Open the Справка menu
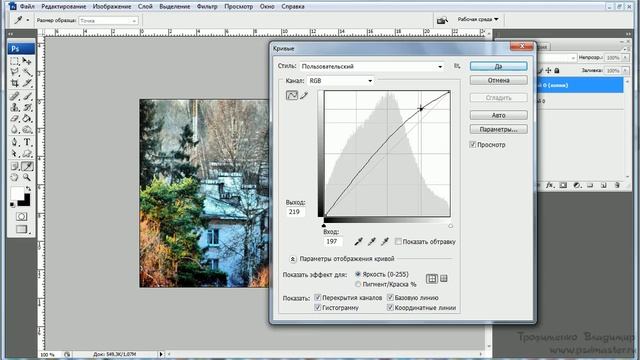This screenshot has height=360, width=640. (x=293, y=7)
